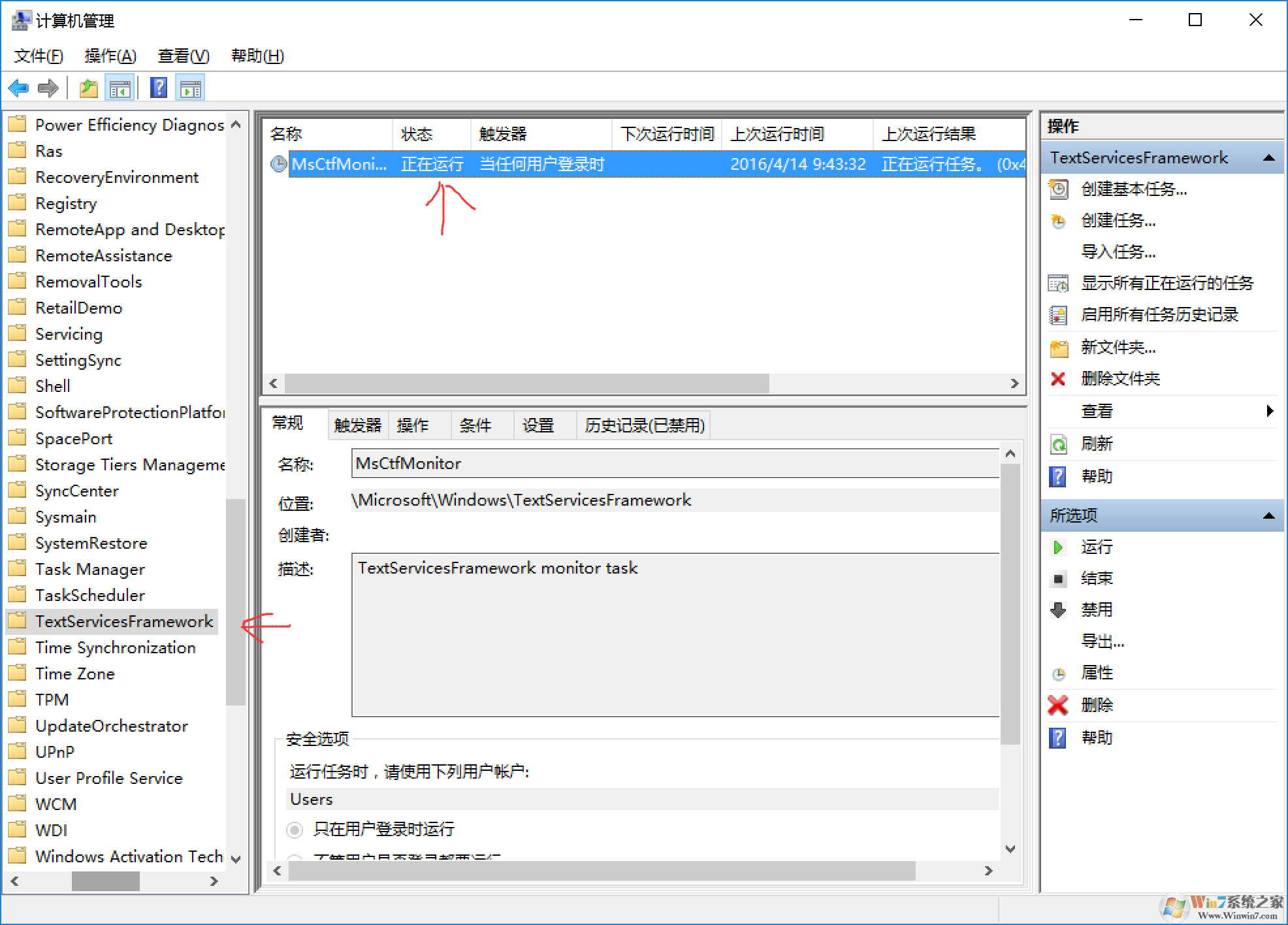Image resolution: width=1288 pixels, height=925 pixels.
Task: Click the 启用所有任务历史记录 icon
Action: 1059,314
